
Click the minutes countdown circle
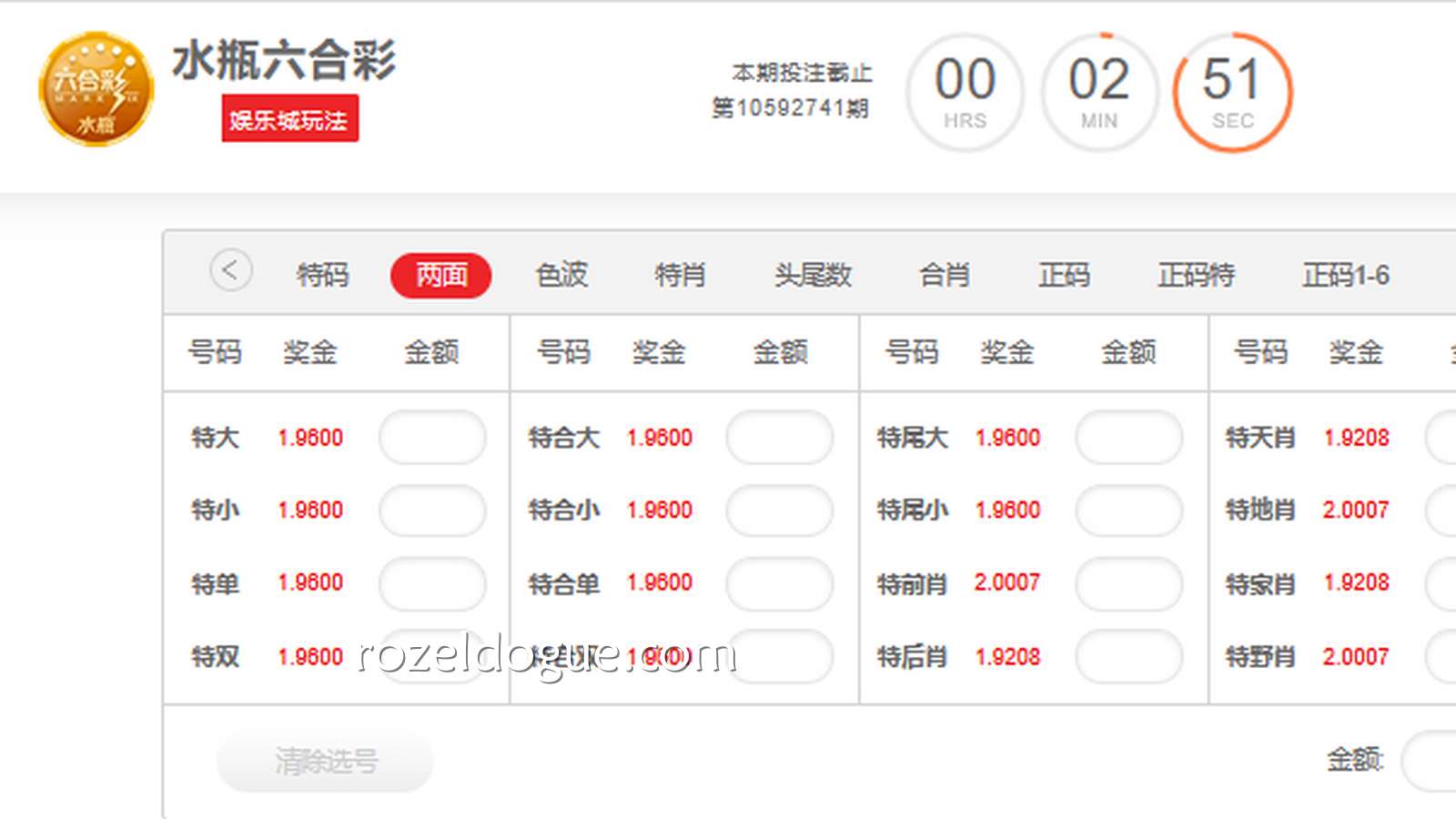tap(1099, 92)
